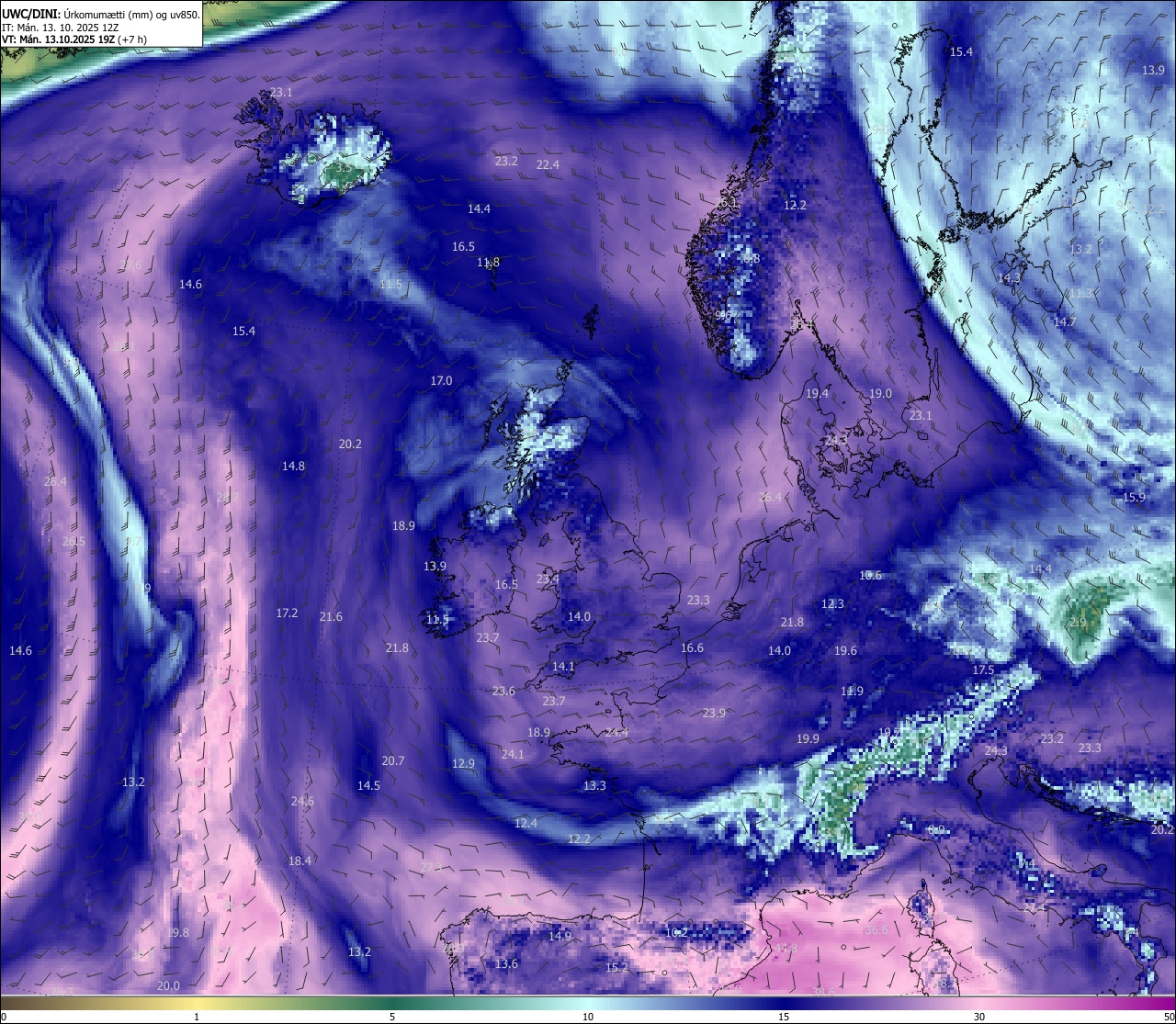Click the 23.6 value label
The height and width of the screenshot is (1024, 1176).
pos(503,691)
